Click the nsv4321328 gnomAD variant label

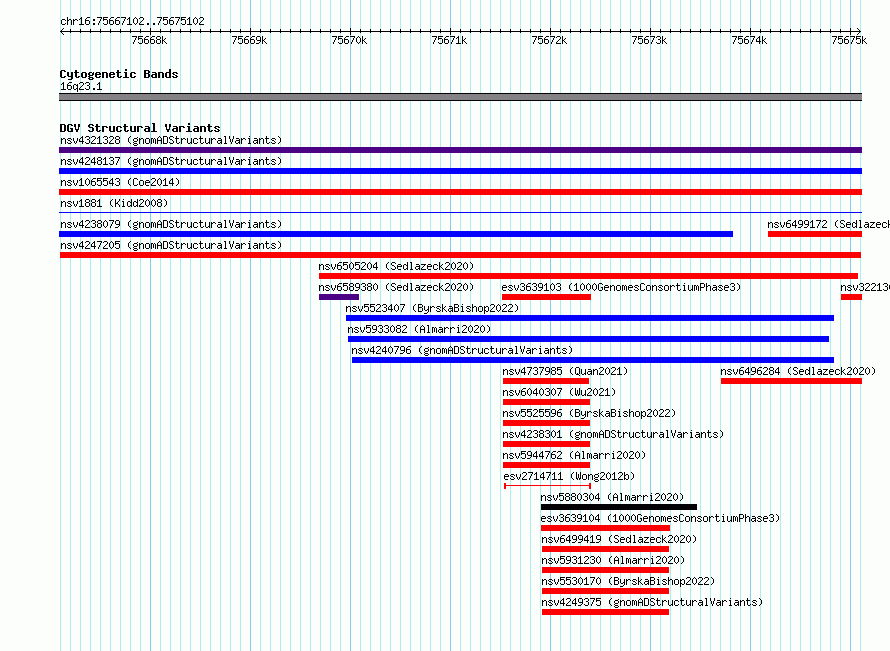[171, 140]
